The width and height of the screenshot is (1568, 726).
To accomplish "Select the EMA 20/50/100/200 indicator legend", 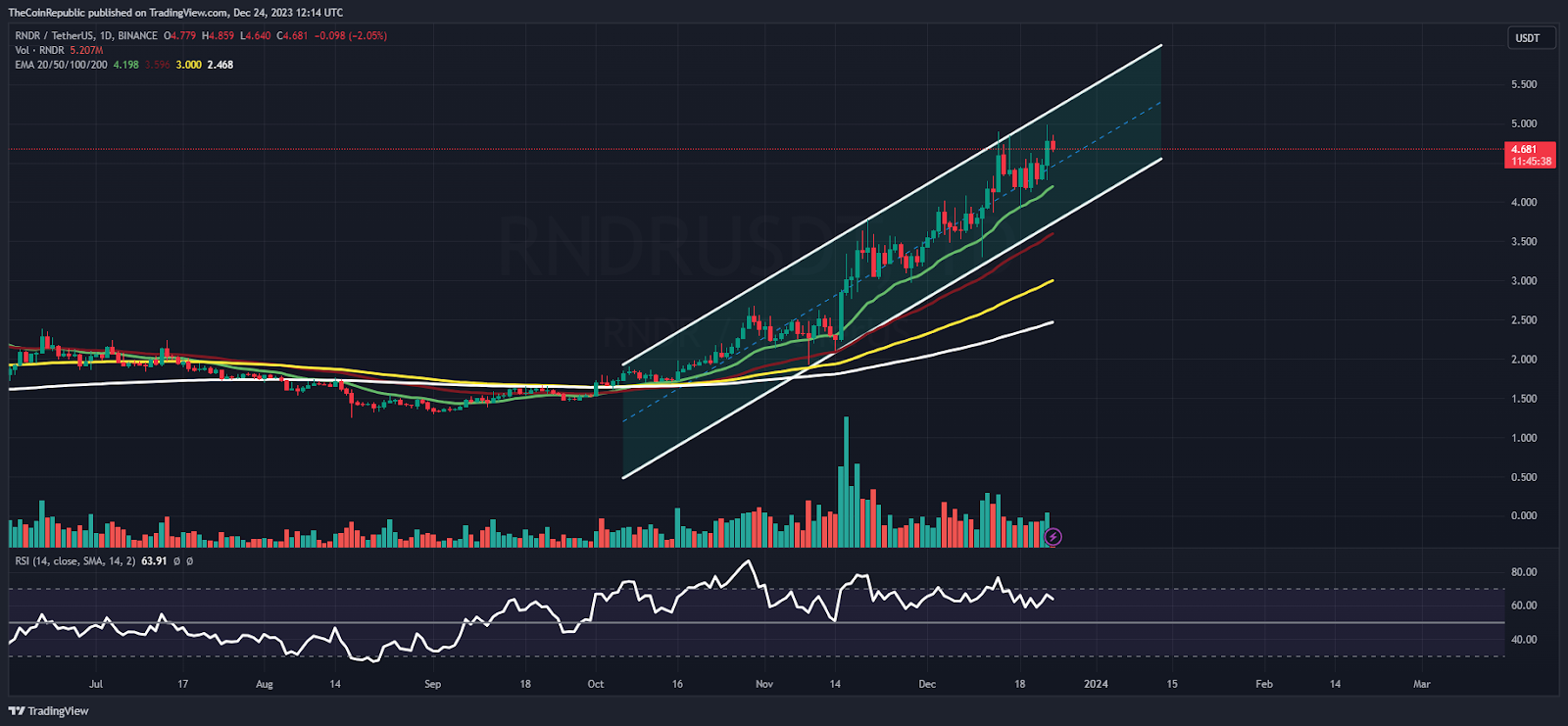I will tap(61, 65).
